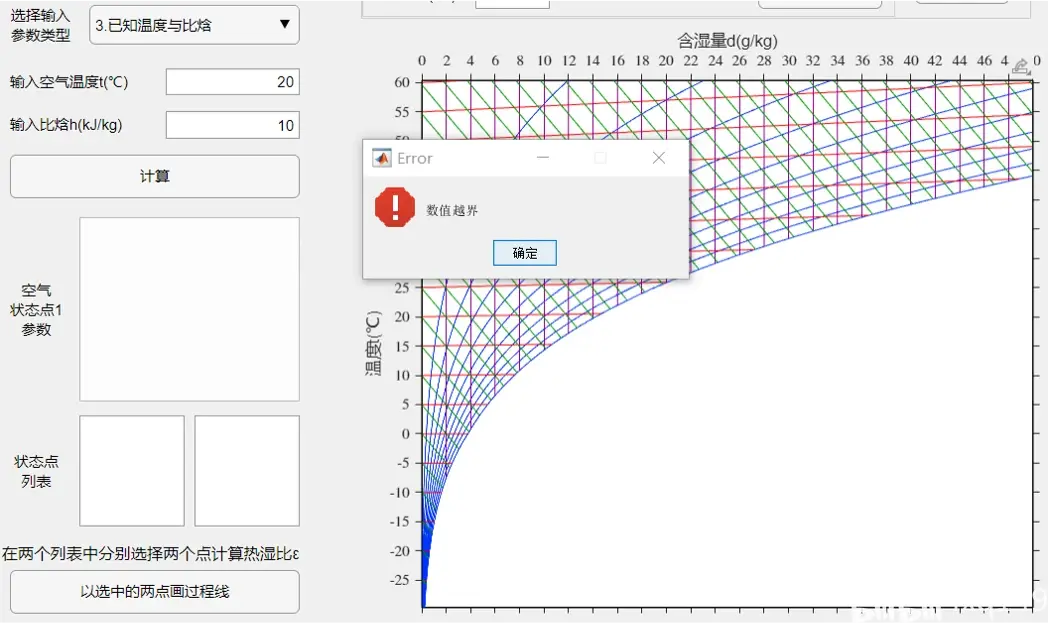Click 以选中的两点画过程线 button
This screenshot has width=1048, height=623.
click(x=155, y=592)
